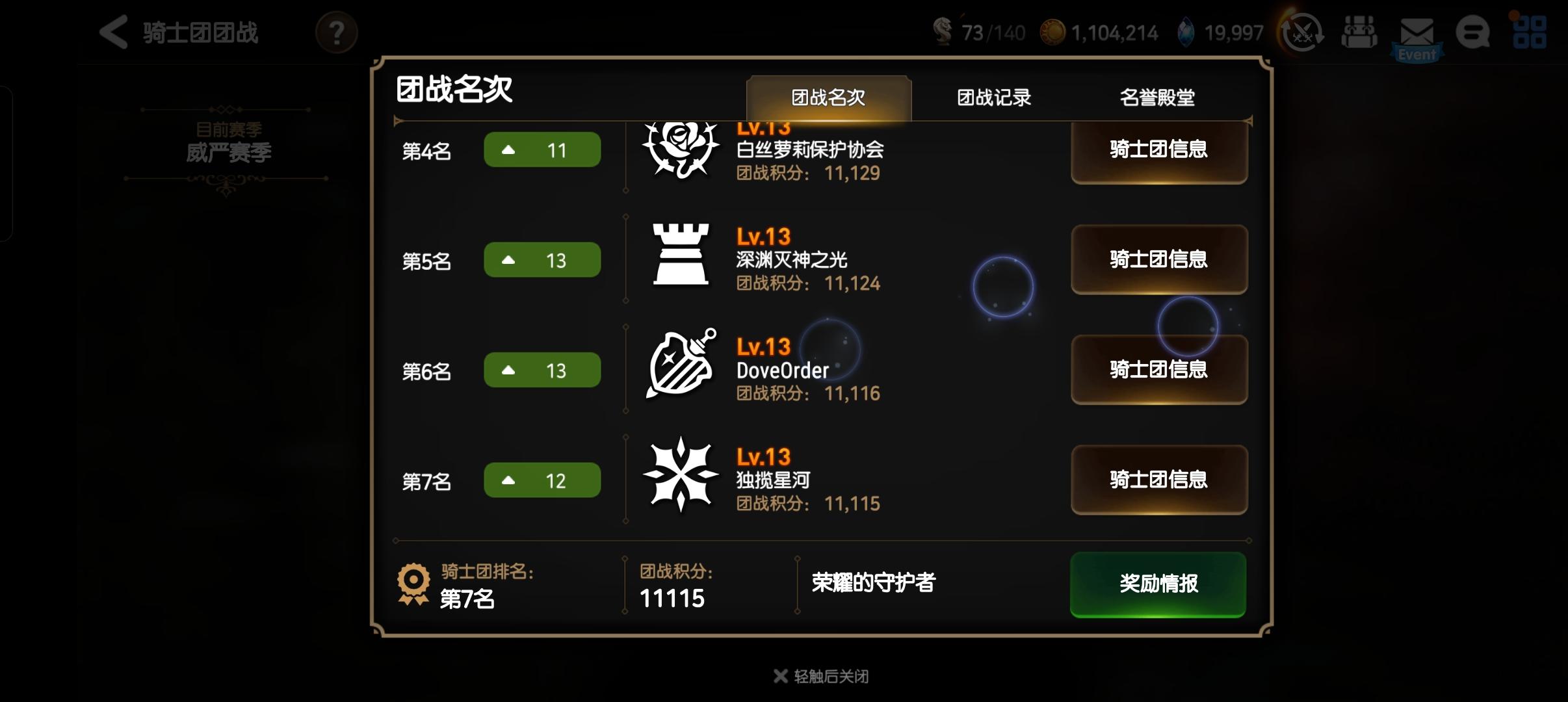Tap the shield sword emblem of DoveOrder

681,364
